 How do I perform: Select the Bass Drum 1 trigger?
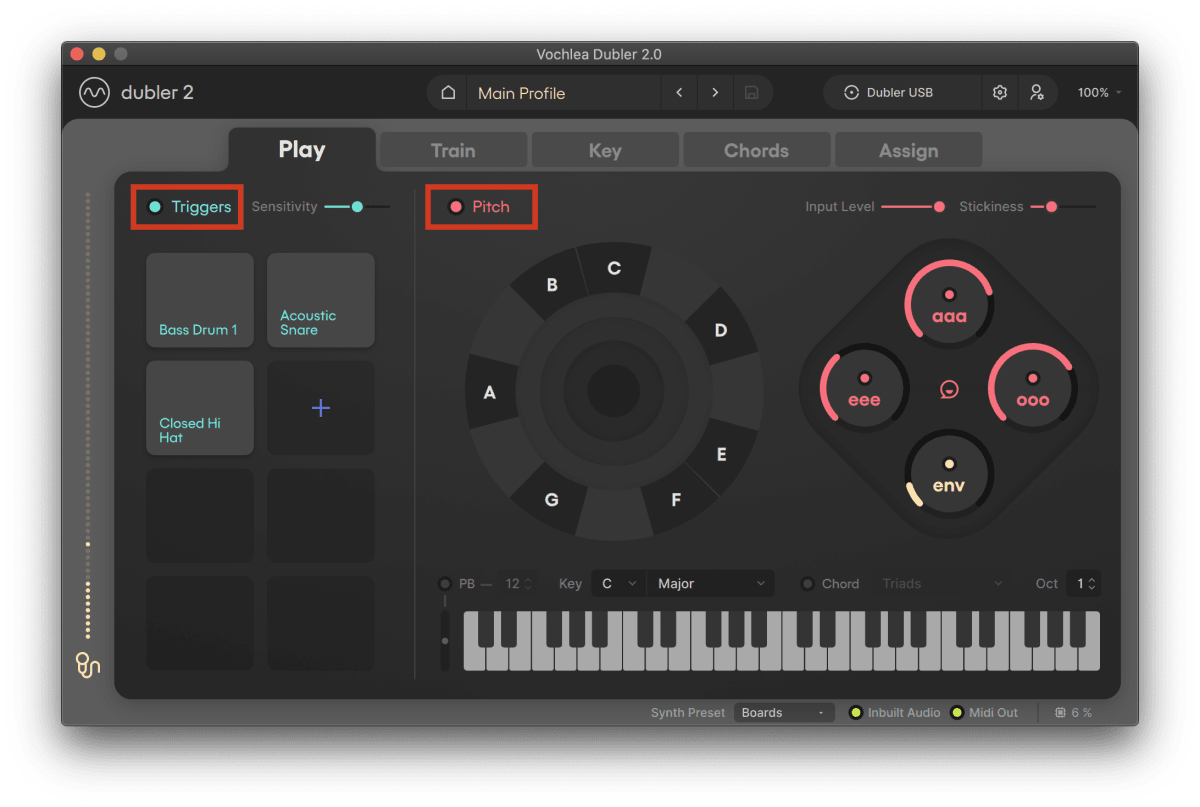199,300
